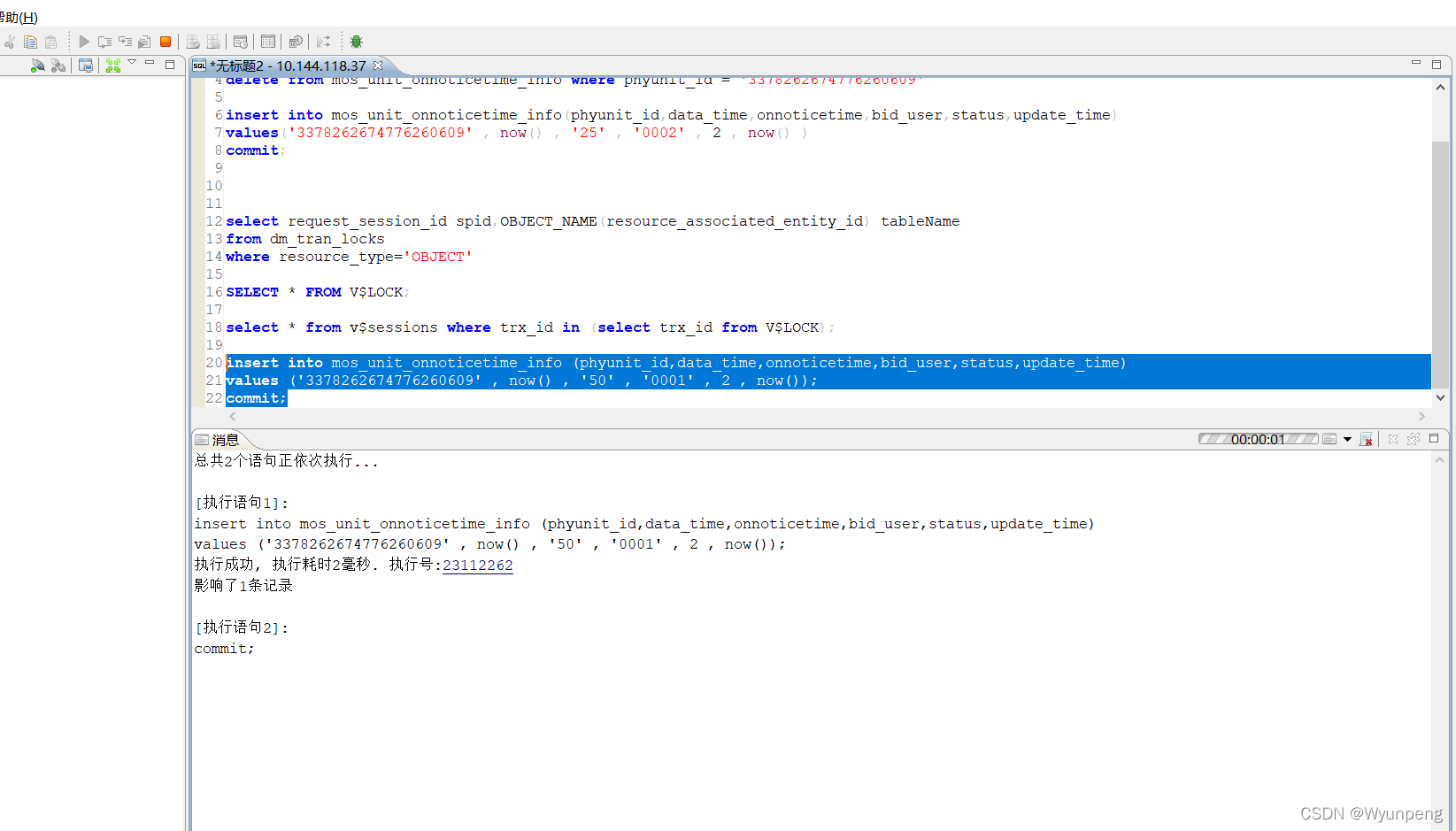Viewport: 1456px width, 831px height.
Task: Click messages panel scrollbar up arrow
Action: [x=1439, y=460]
